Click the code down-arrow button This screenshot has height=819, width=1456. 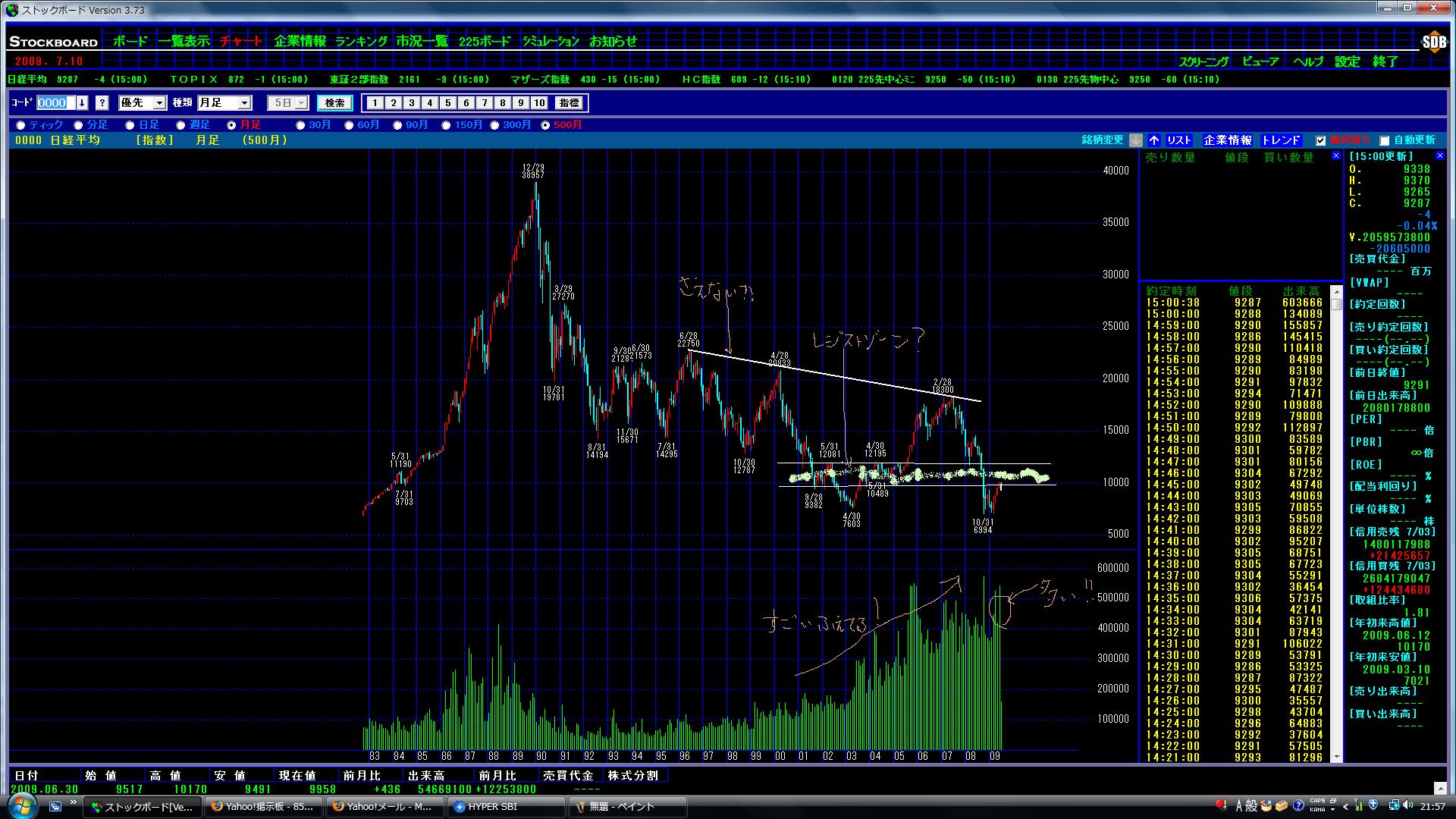[x=82, y=103]
